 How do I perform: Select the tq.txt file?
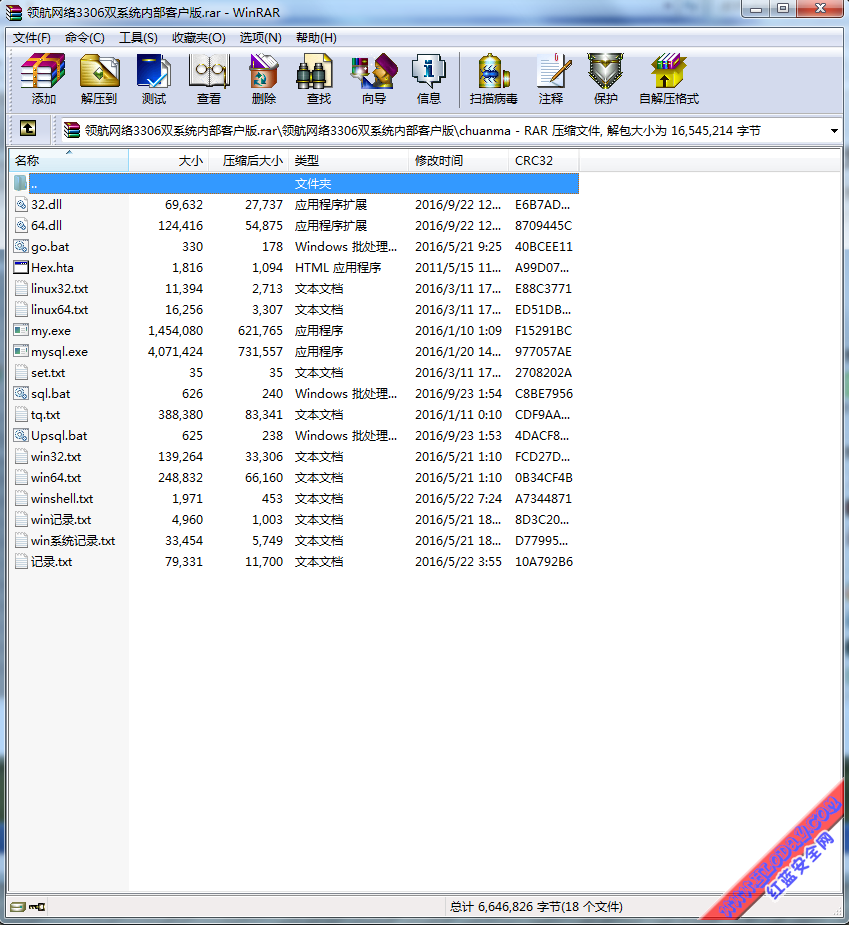pyautogui.click(x=45, y=415)
